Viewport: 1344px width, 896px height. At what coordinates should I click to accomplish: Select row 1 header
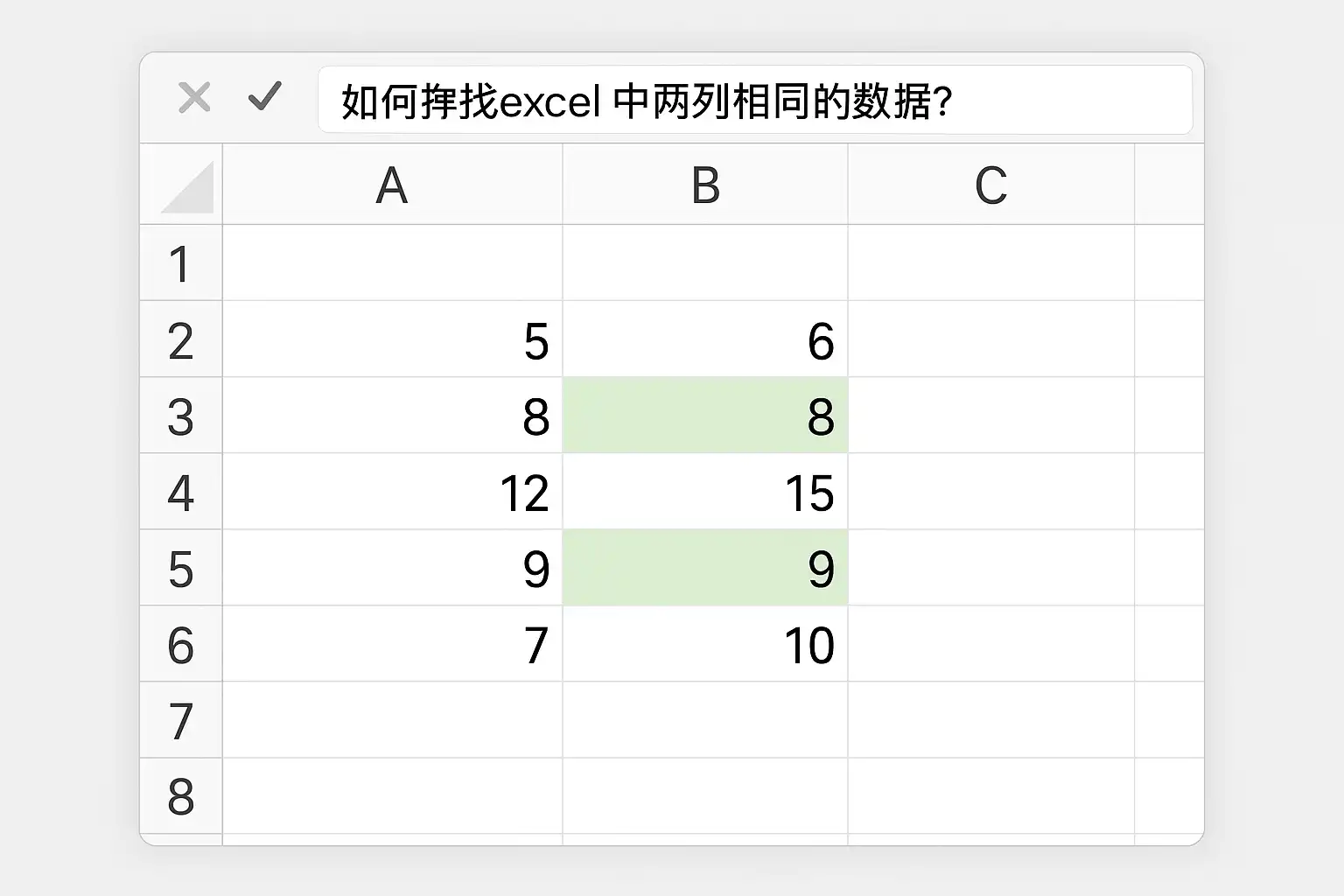[181, 263]
